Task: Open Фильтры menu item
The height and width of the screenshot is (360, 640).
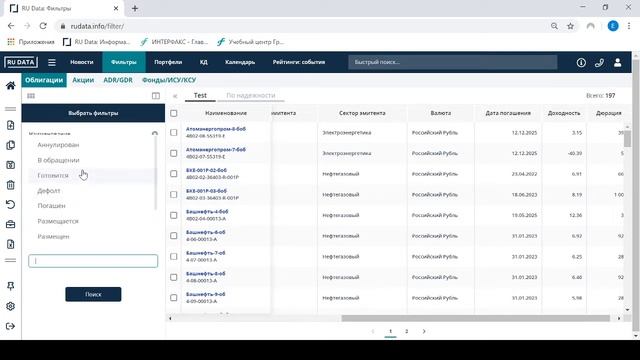Action: tap(124, 62)
